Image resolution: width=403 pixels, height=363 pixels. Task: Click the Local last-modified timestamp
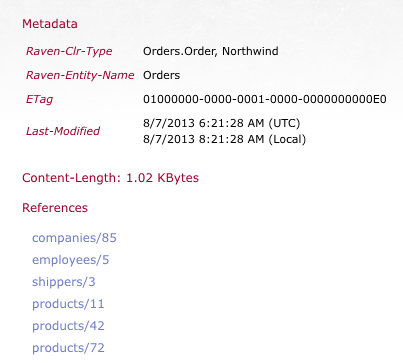[x=224, y=139]
